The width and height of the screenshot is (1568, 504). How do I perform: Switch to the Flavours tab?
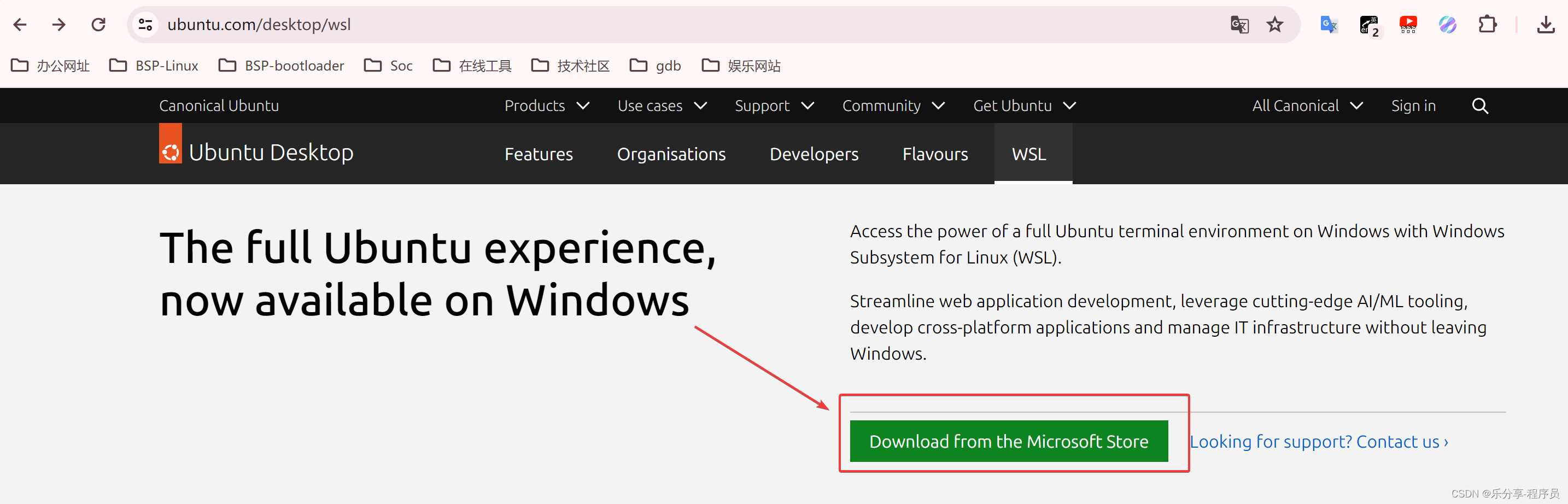(935, 154)
